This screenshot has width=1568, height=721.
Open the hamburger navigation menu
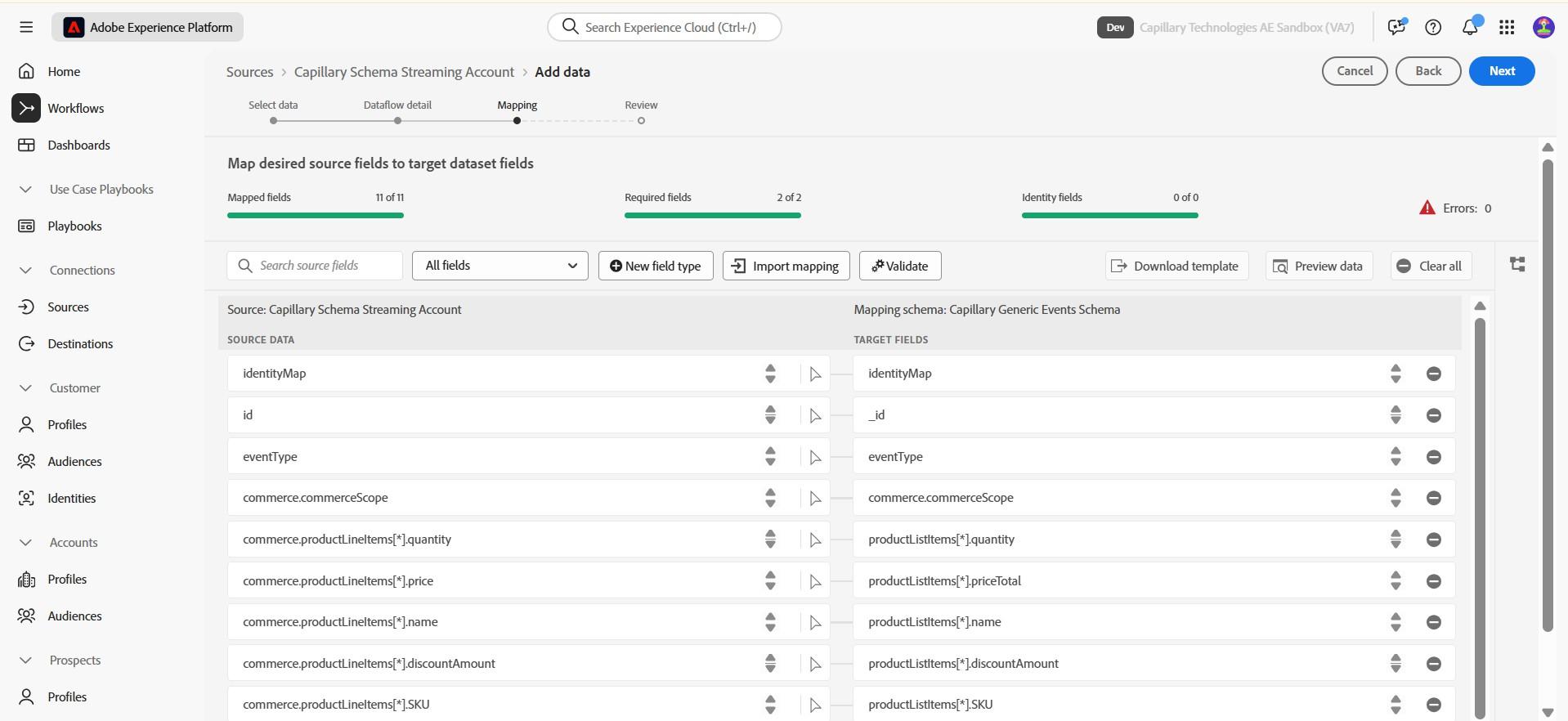pos(26,27)
